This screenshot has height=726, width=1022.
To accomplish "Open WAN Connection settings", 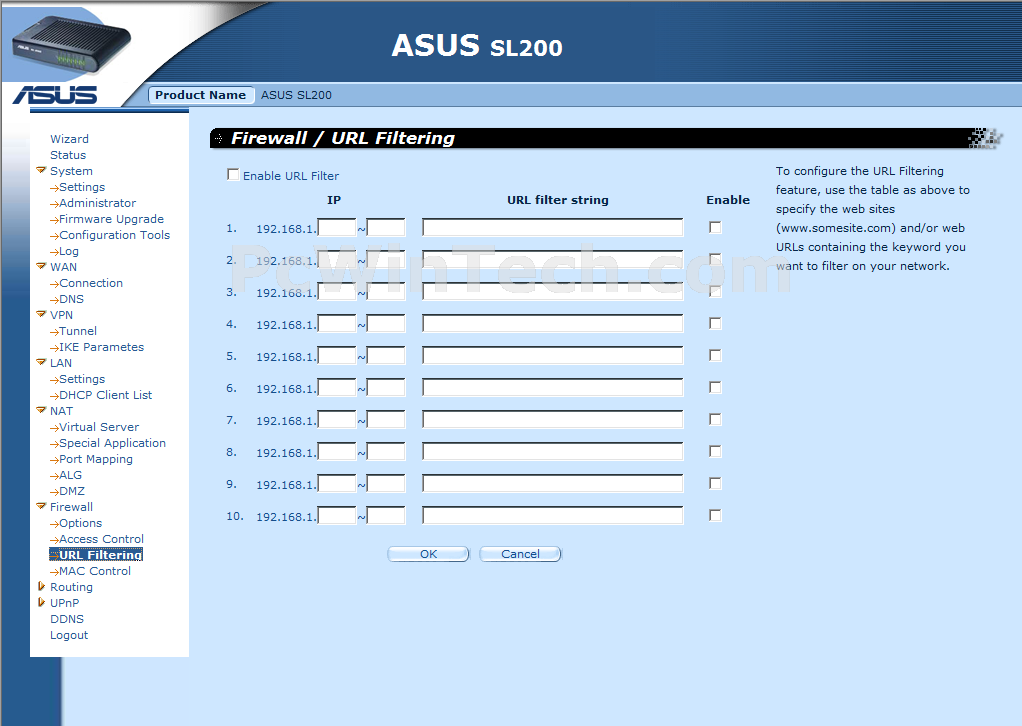I will coord(91,283).
